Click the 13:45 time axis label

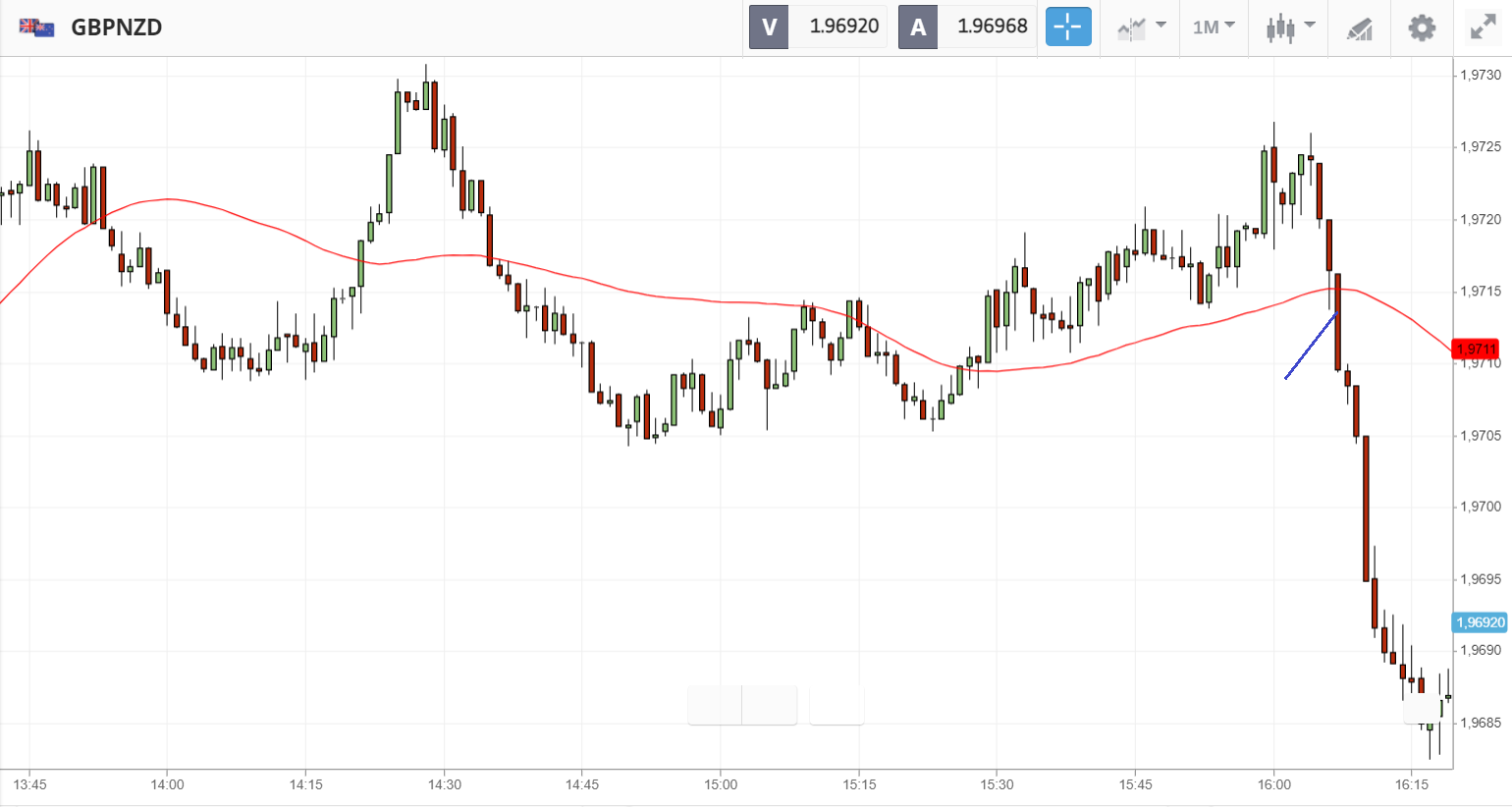point(29,784)
